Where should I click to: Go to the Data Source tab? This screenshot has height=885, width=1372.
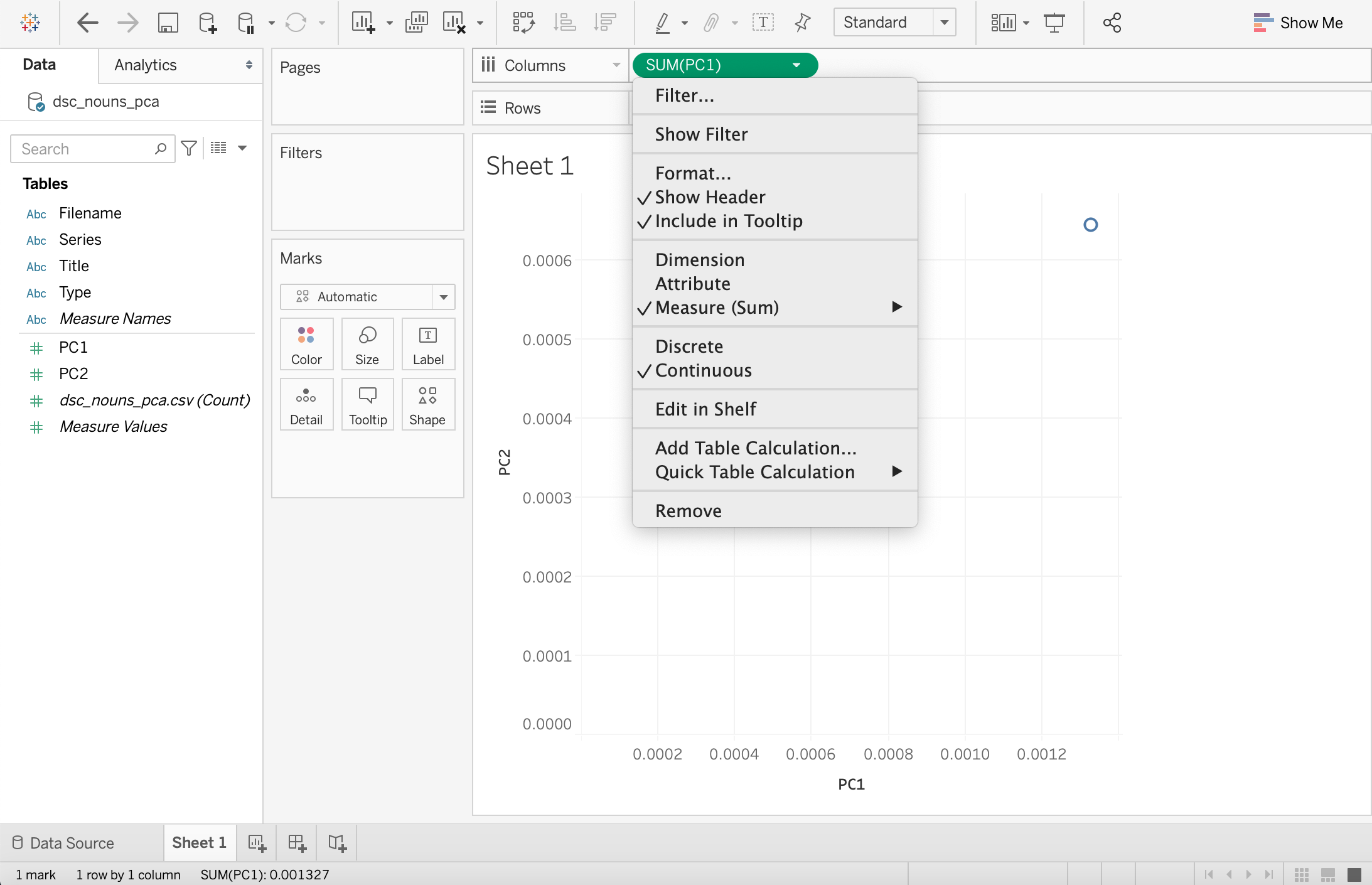coord(71,842)
